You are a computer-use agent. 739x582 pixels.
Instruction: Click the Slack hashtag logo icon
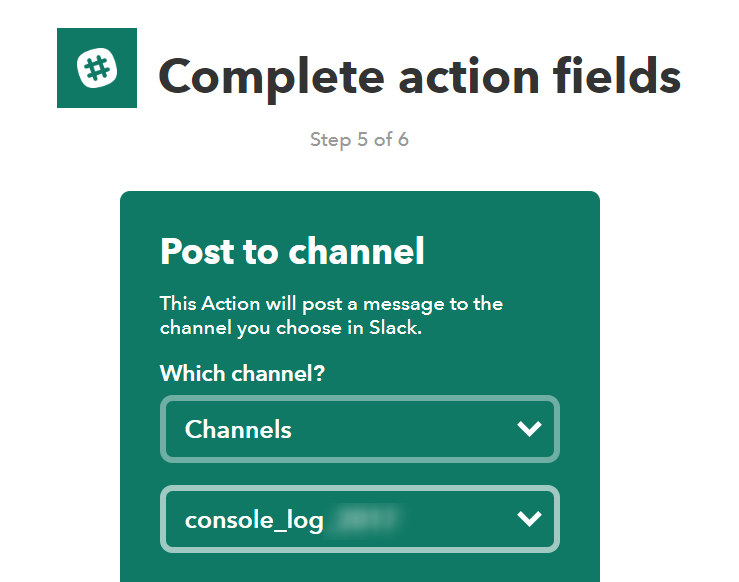(x=97, y=68)
